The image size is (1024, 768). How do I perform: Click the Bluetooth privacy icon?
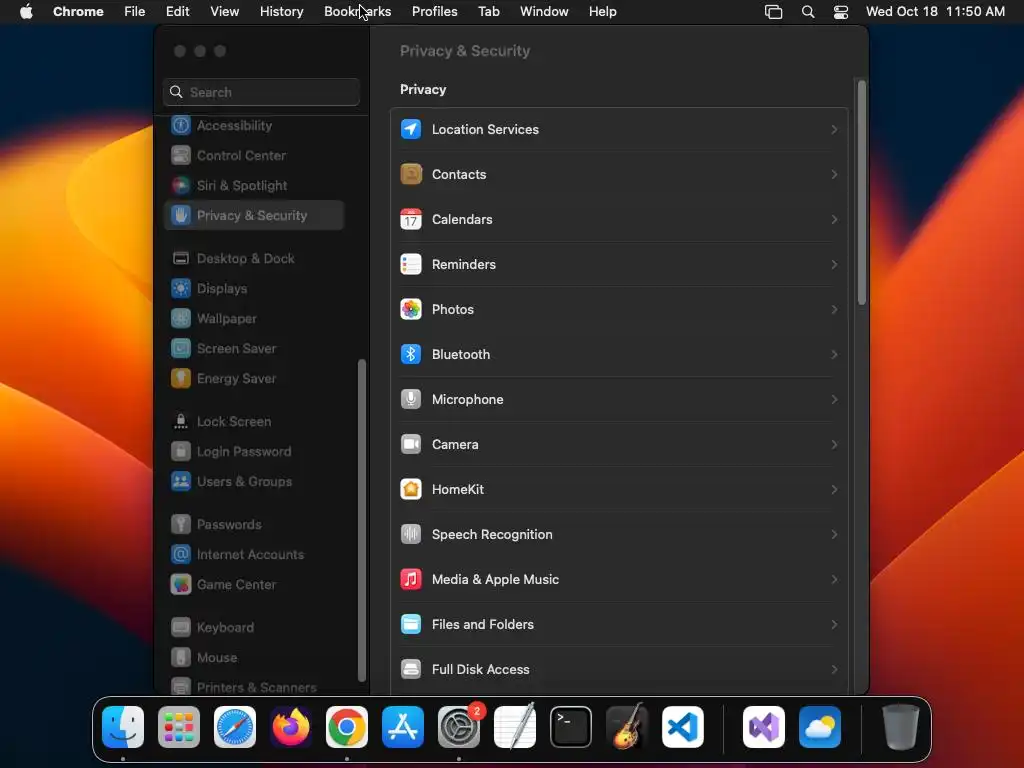(411, 354)
